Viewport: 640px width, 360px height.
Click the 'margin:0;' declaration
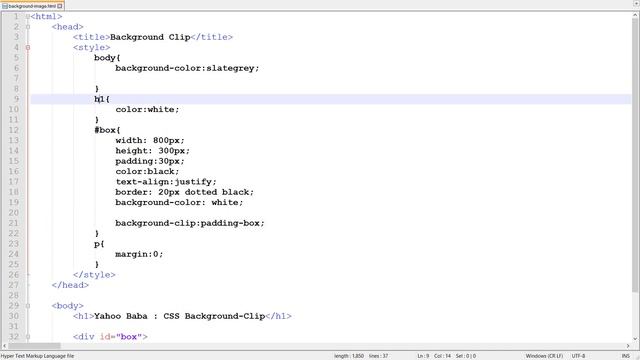click(139, 254)
